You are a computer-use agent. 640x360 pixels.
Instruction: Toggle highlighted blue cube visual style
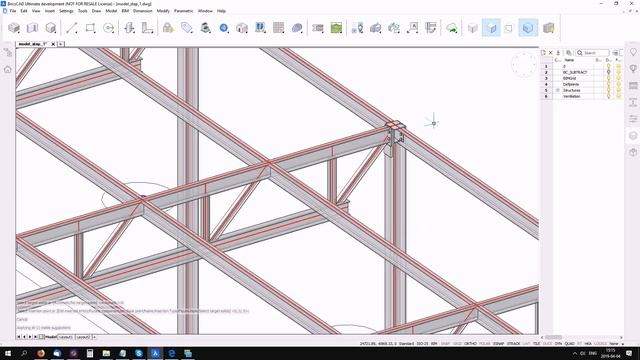pos(491,28)
